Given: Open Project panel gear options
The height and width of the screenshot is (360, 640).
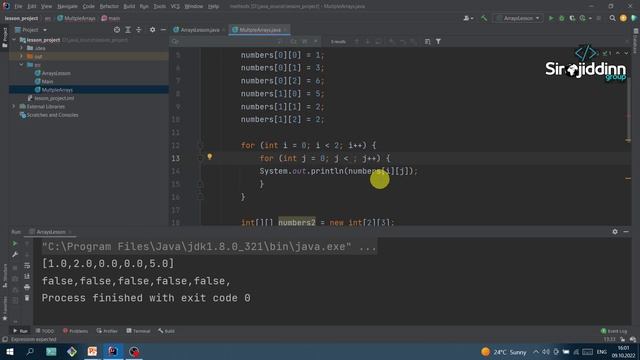Looking at the screenshot, I should point(152,30).
